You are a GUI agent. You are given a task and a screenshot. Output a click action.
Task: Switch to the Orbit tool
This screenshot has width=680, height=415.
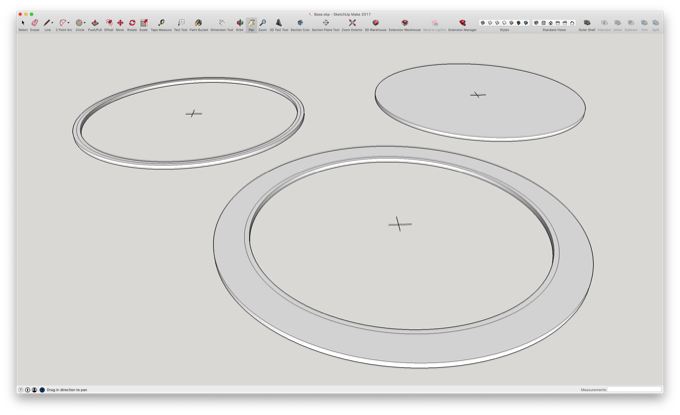coord(239,23)
